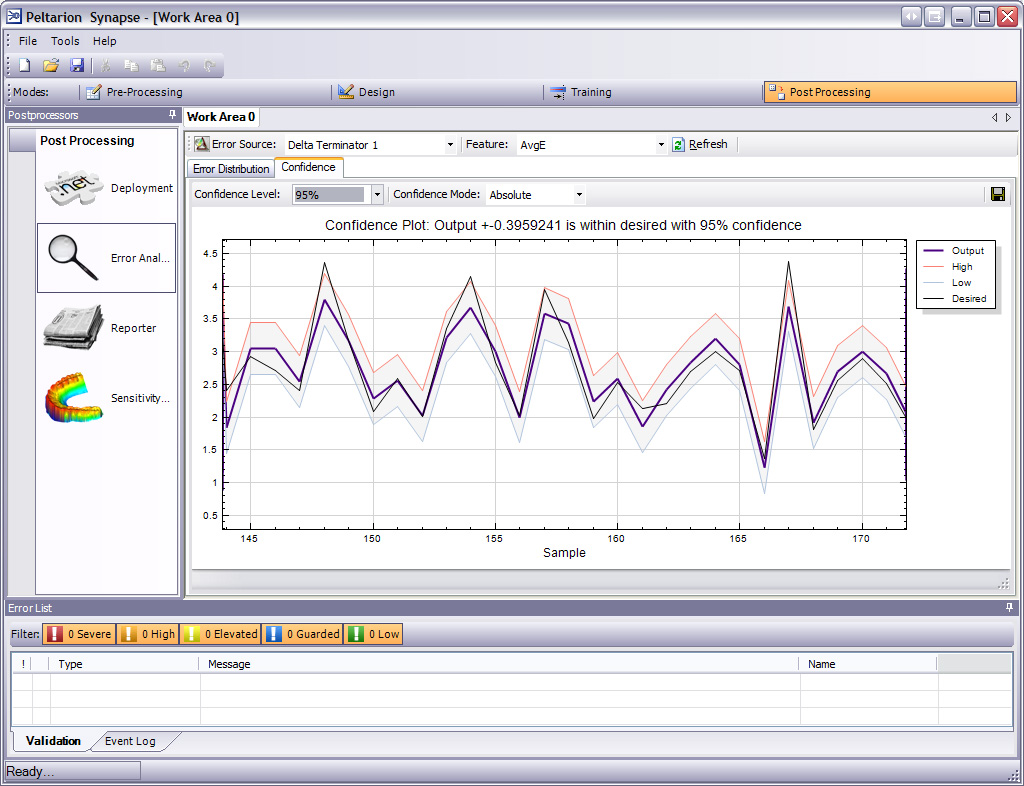Click the Message column header
This screenshot has height=786, width=1024.
click(230, 664)
